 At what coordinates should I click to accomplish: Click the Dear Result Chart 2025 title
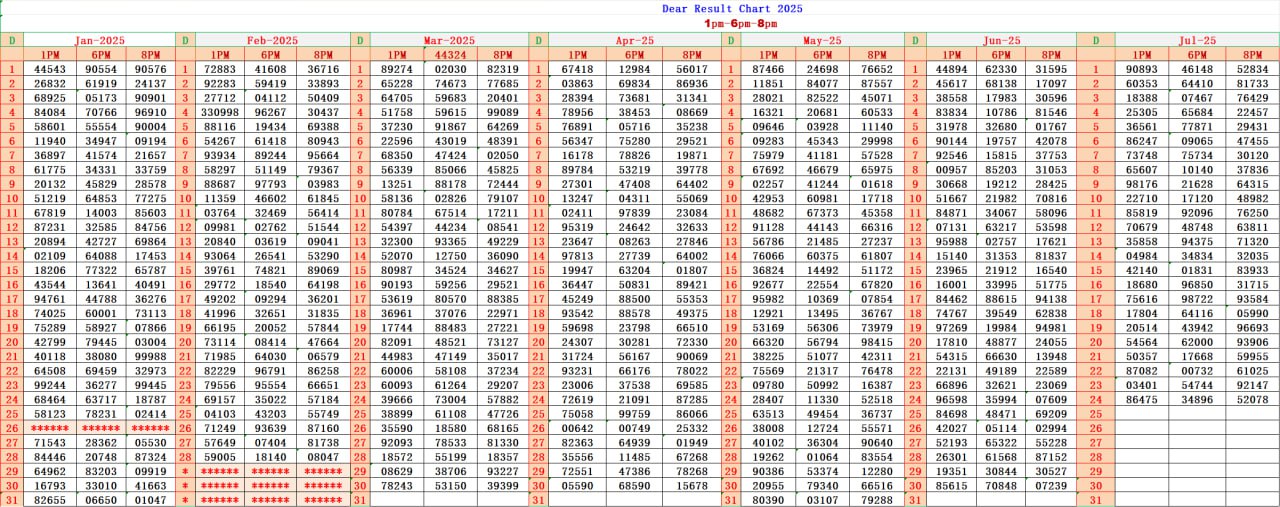pos(732,8)
